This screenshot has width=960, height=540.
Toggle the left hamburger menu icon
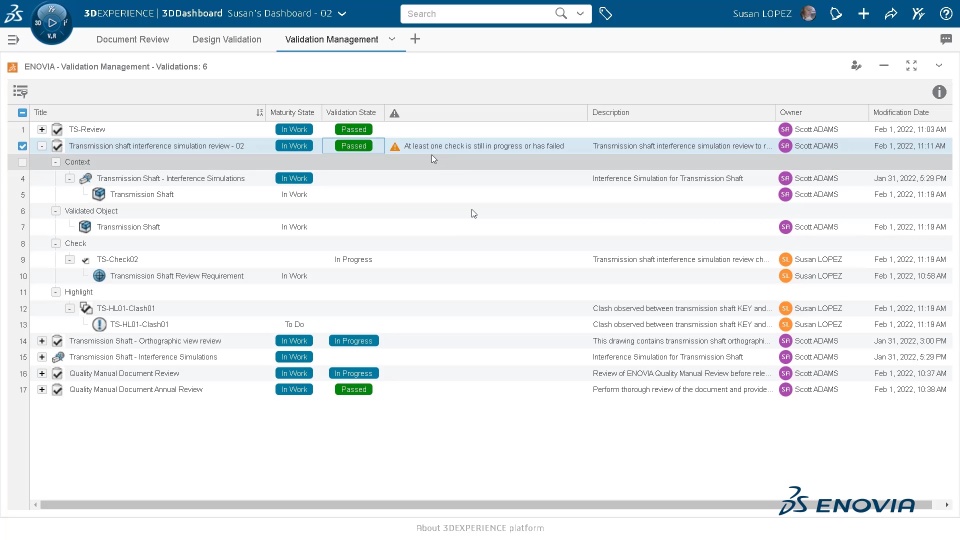13,40
